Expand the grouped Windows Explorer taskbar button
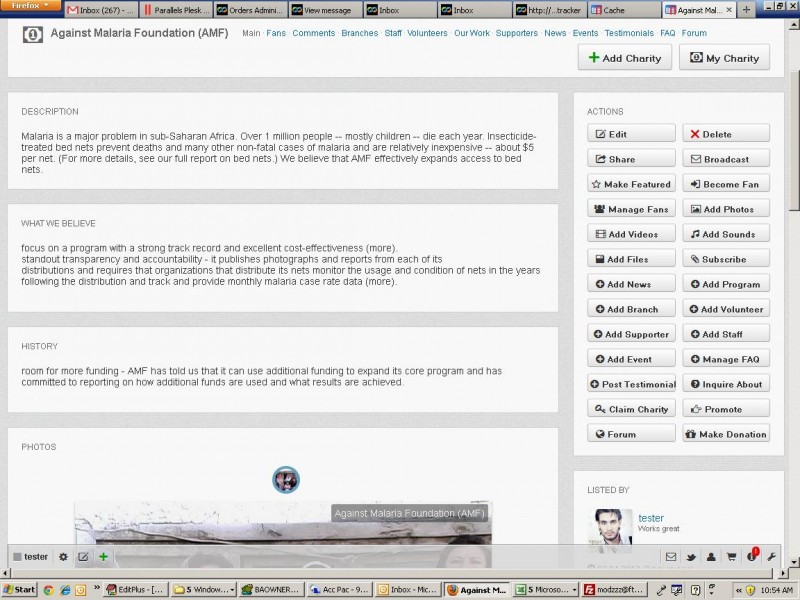 [x=204, y=590]
